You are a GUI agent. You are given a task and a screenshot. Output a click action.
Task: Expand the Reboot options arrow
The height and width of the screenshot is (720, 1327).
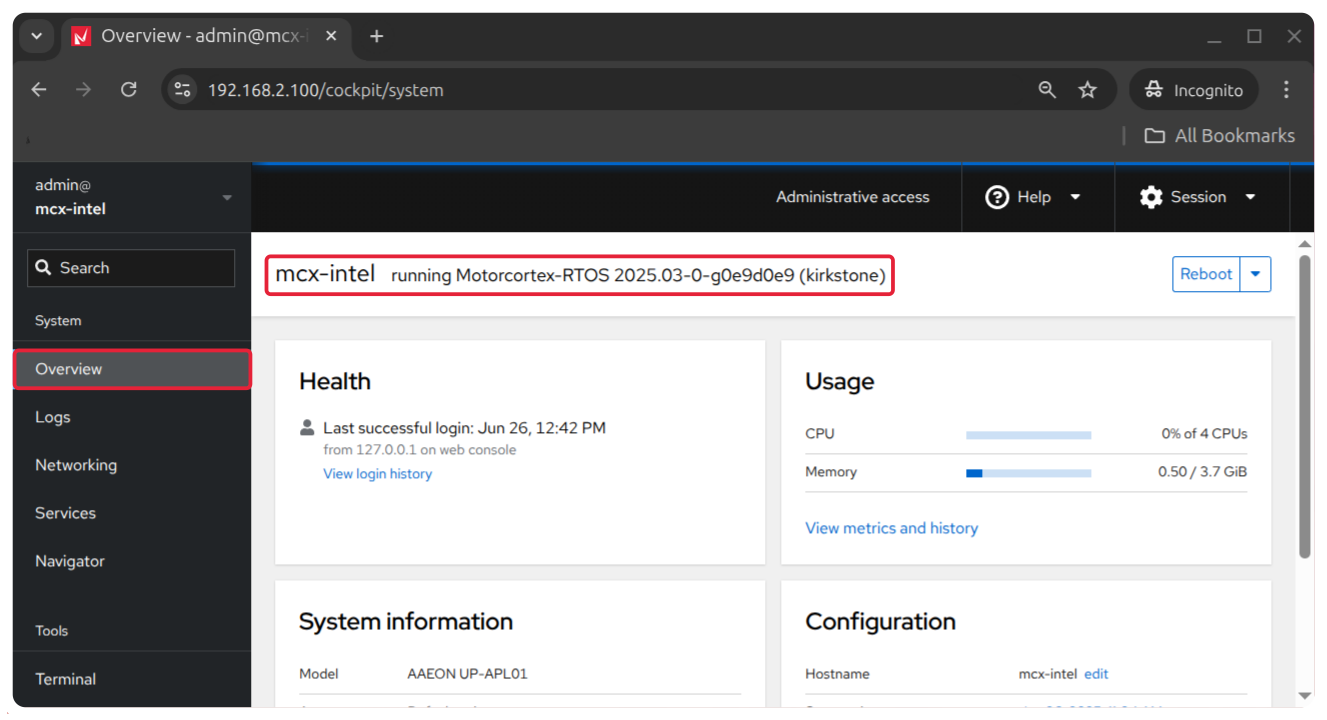[1255, 274]
